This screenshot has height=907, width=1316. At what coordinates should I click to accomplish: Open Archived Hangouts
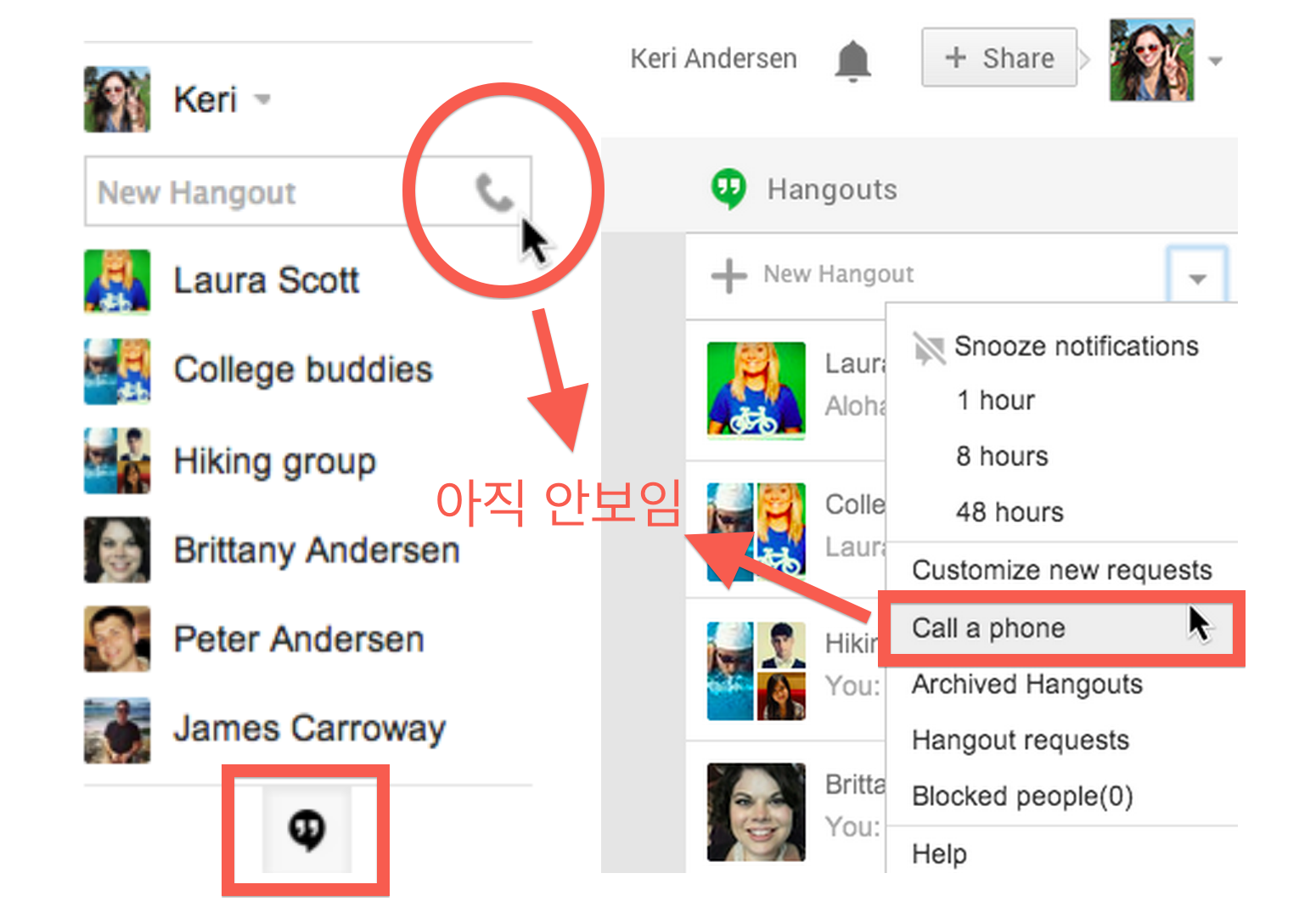pyautogui.click(x=1027, y=684)
